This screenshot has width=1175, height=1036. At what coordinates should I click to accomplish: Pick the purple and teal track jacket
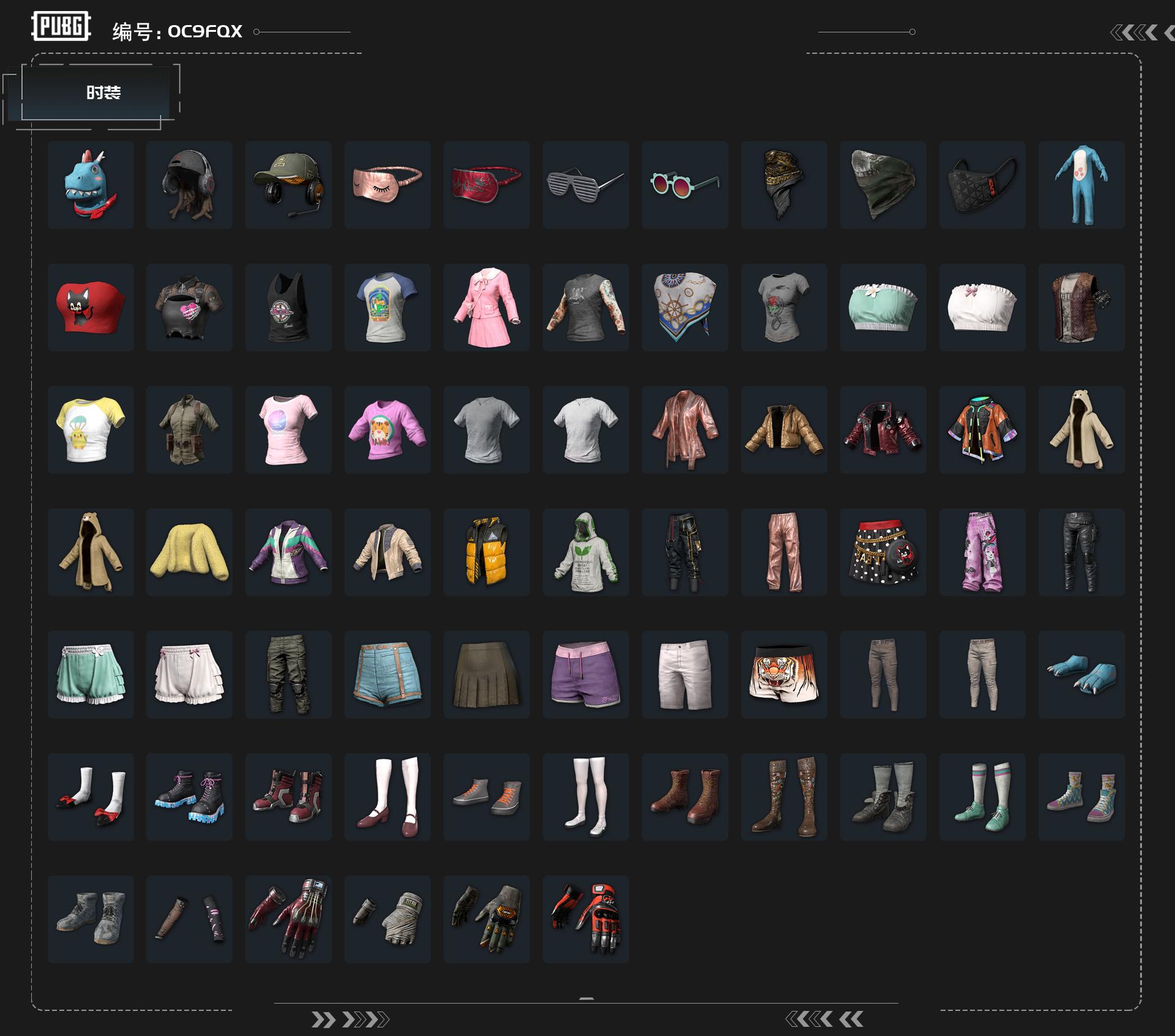(288, 552)
